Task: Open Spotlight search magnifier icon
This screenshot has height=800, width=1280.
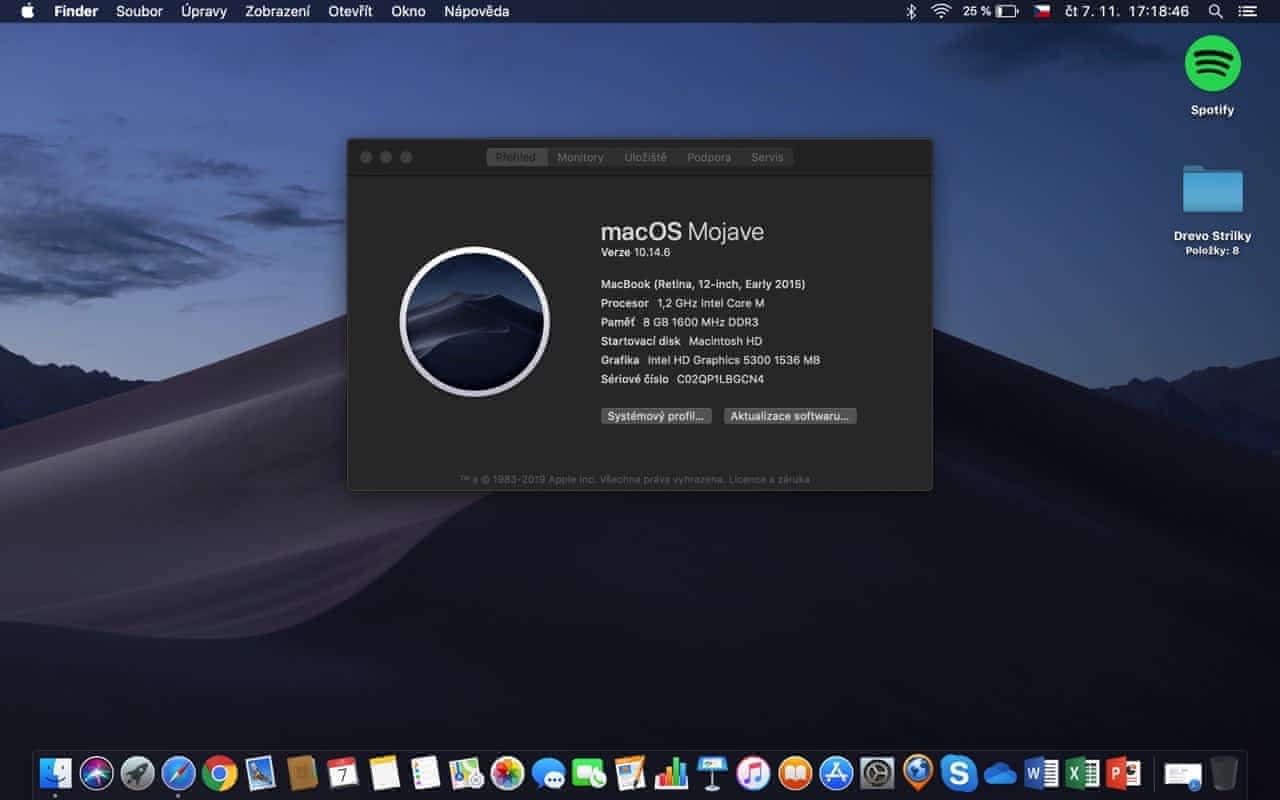Action: (x=1215, y=11)
